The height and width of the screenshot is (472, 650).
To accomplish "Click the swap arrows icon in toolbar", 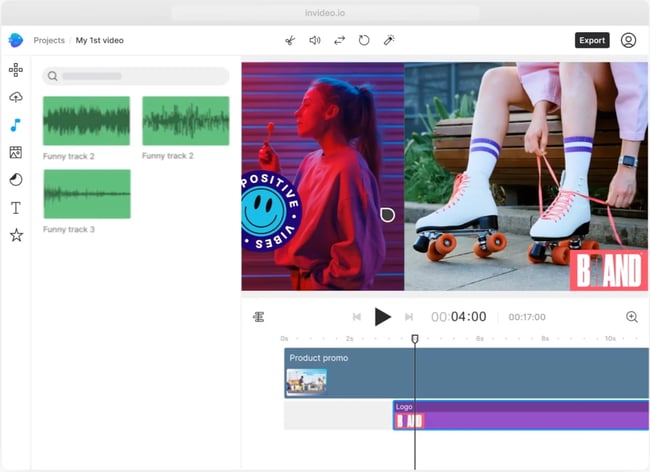I will click(340, 40).
